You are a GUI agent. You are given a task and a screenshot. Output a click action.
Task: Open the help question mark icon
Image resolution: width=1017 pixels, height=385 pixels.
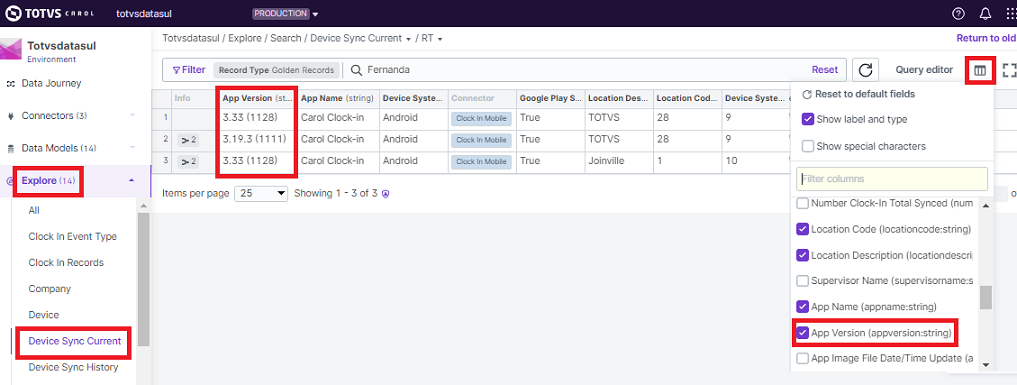click(958, 14)
